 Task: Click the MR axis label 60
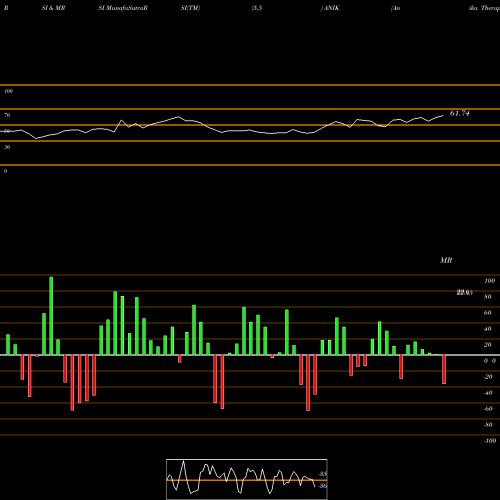tap(488, 313)
